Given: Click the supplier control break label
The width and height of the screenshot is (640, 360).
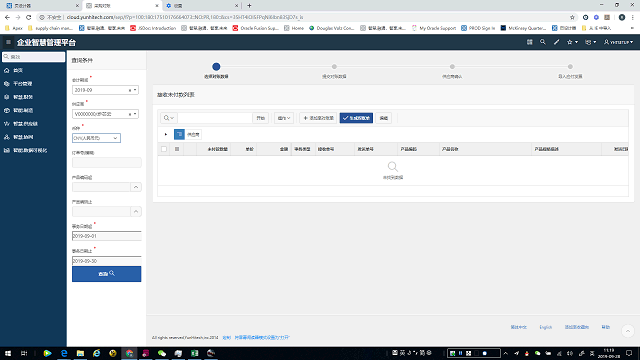Looking at the screenshot, I should (x=193, y=134).
